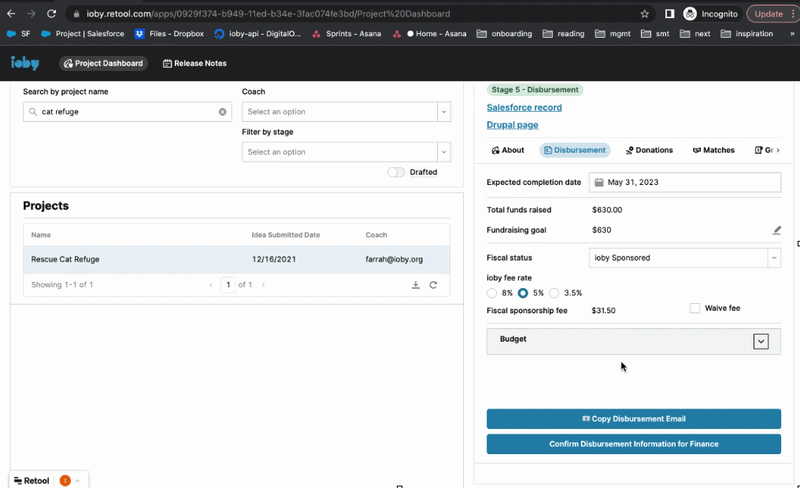This screenshot has width=800, height=488.
Task: Open the Incognito profile indicator
Action: tap(711, 14)
